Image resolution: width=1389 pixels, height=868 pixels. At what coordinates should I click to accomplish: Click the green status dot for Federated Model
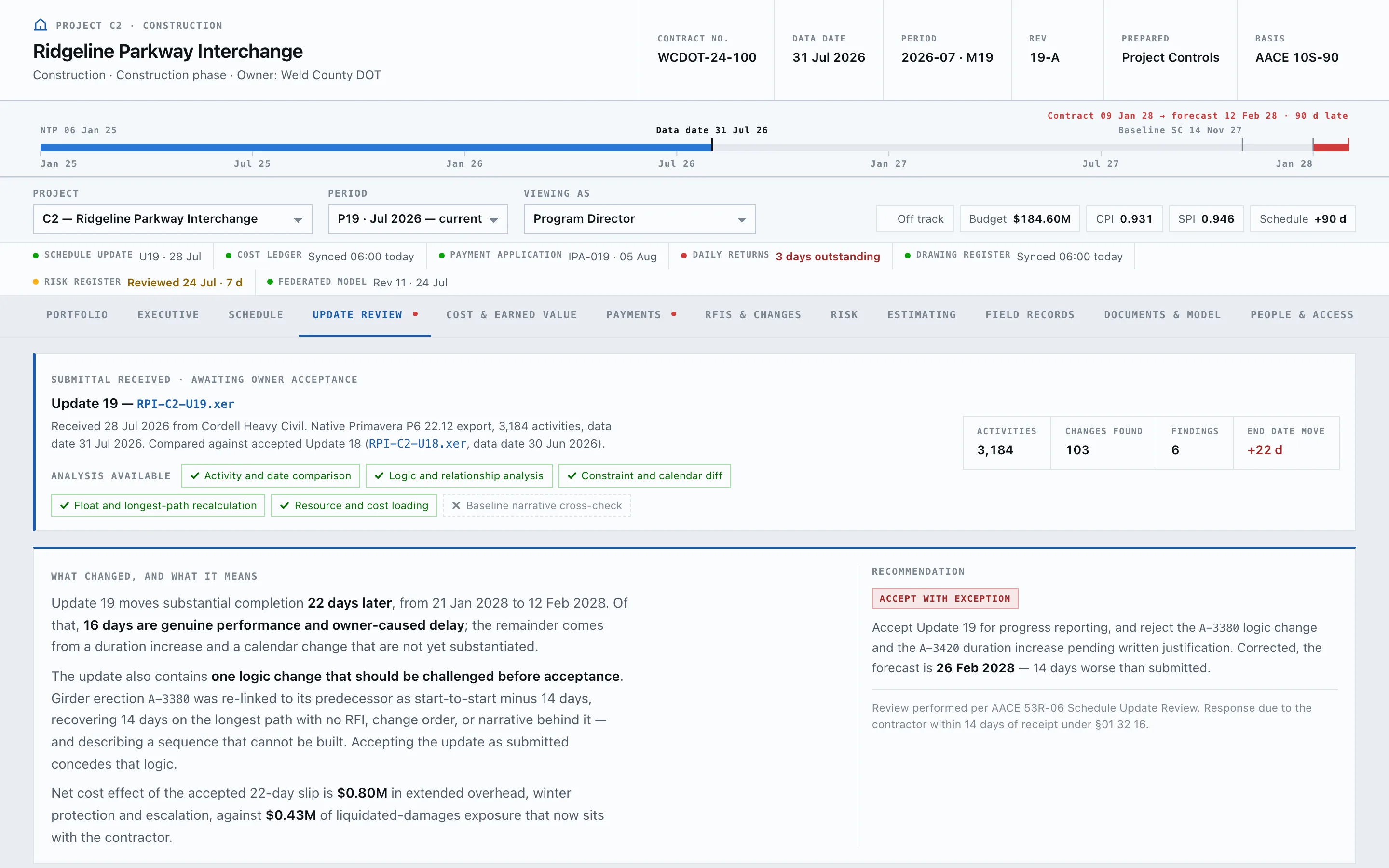coord(270,282)
